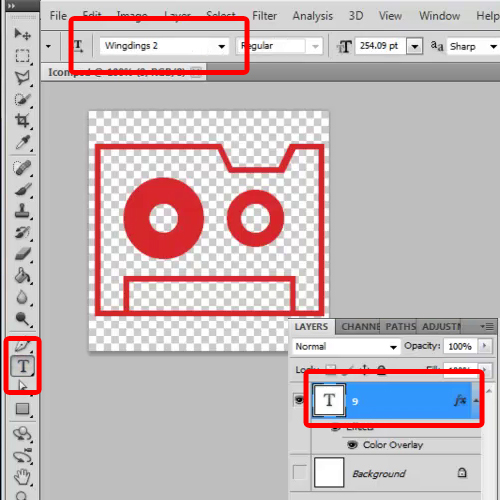Select the Rectangular Marquee tool
This screenshot has width=500, height=500.
(22, 56)
